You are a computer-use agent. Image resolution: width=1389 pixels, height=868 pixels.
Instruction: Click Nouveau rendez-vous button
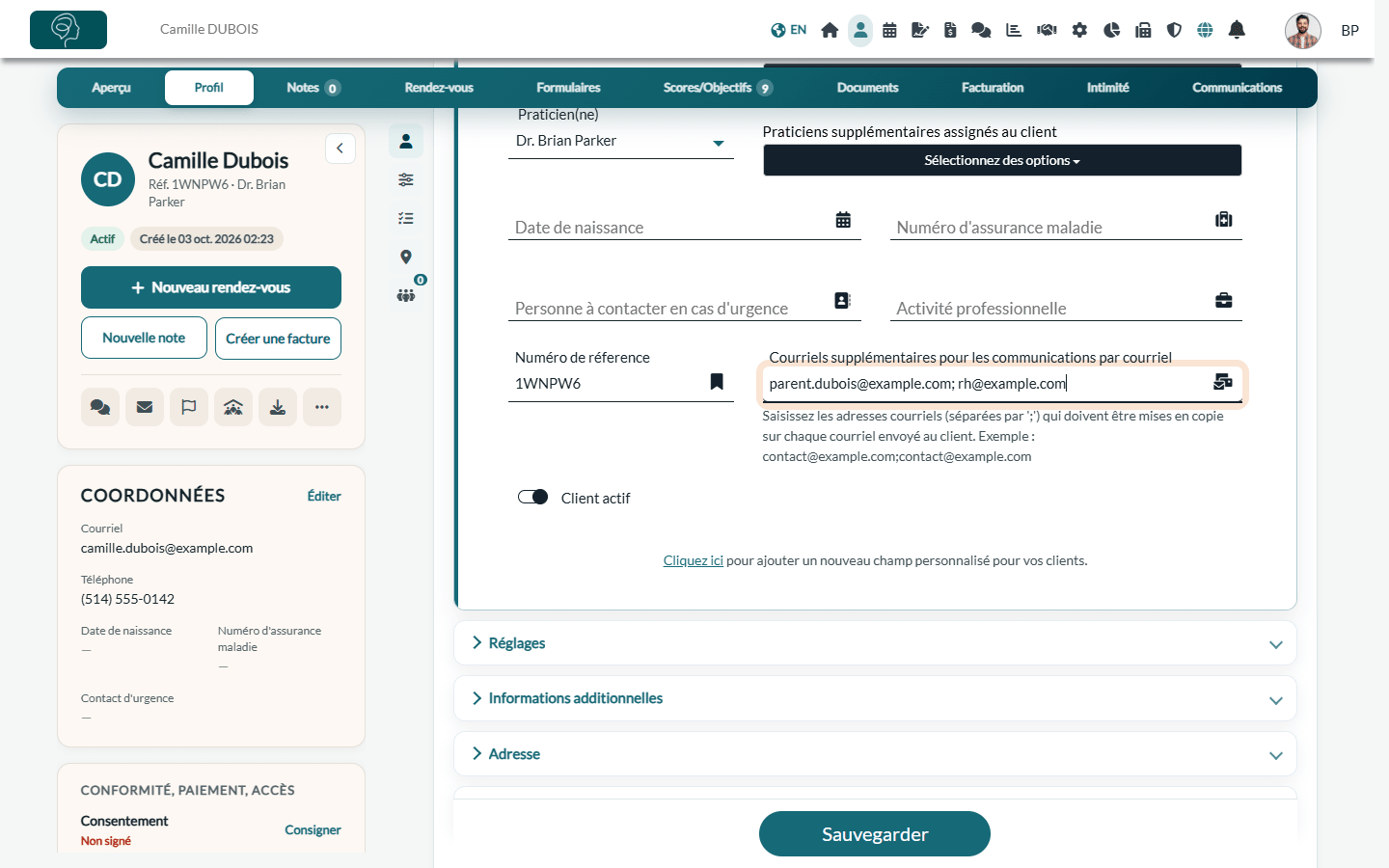click(211, 287)
